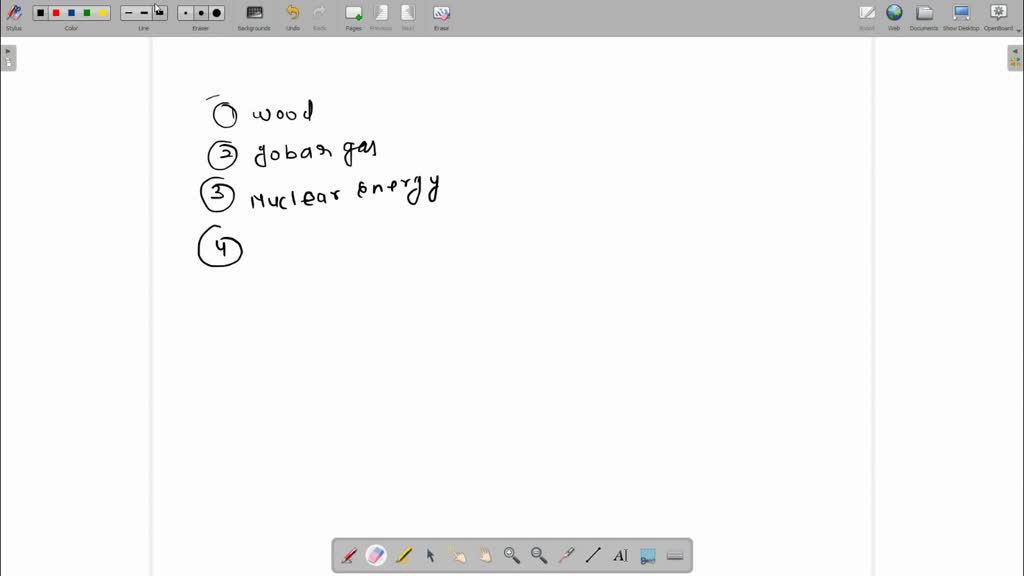Click the Undo button
1024x576 pixels.
(x=292, y=16)
